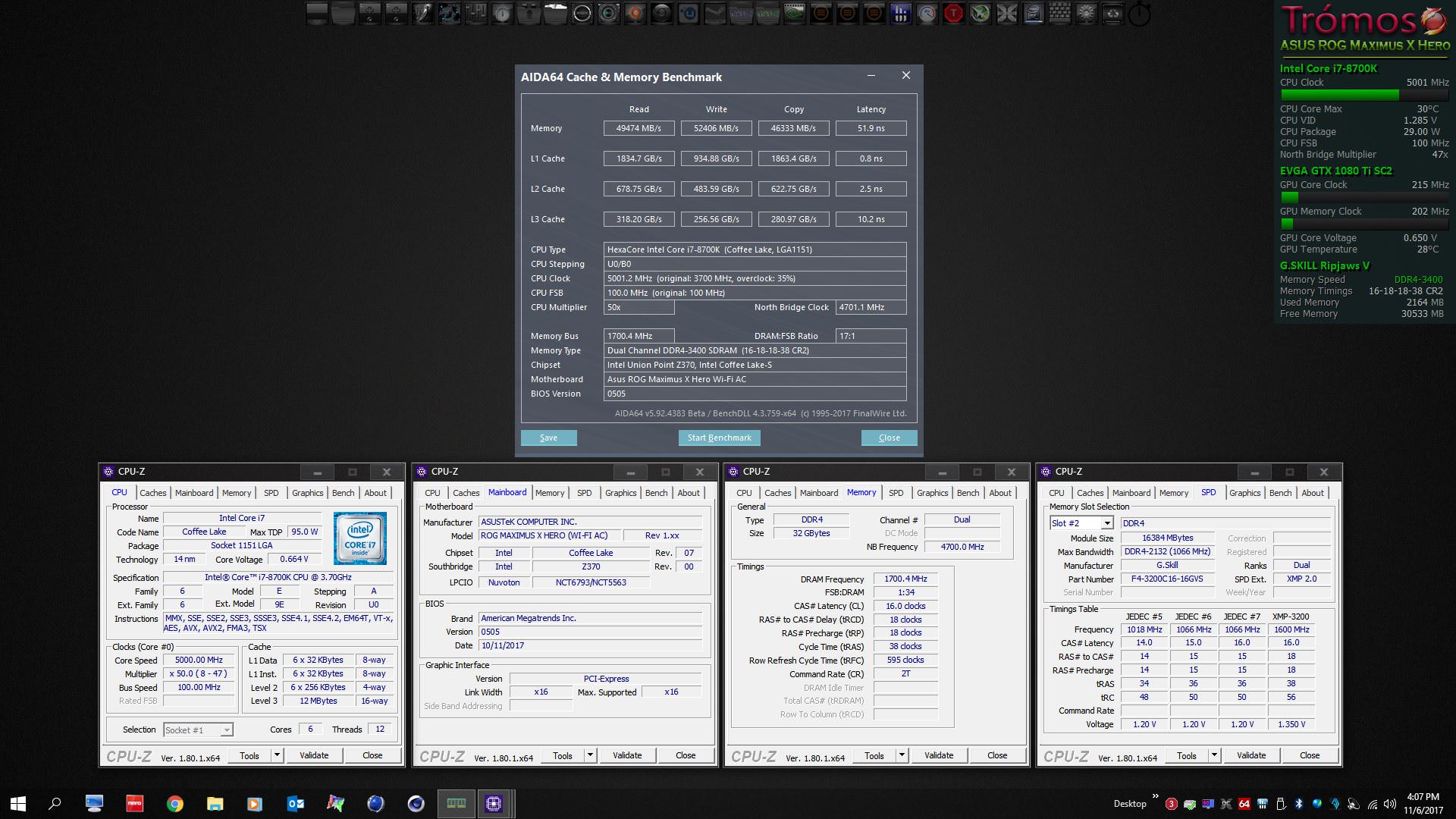This screenshot has width=1456, height=819.
Task: Click L3 Cache Copy value 280.97 GB/s
Action: point(793,219)
